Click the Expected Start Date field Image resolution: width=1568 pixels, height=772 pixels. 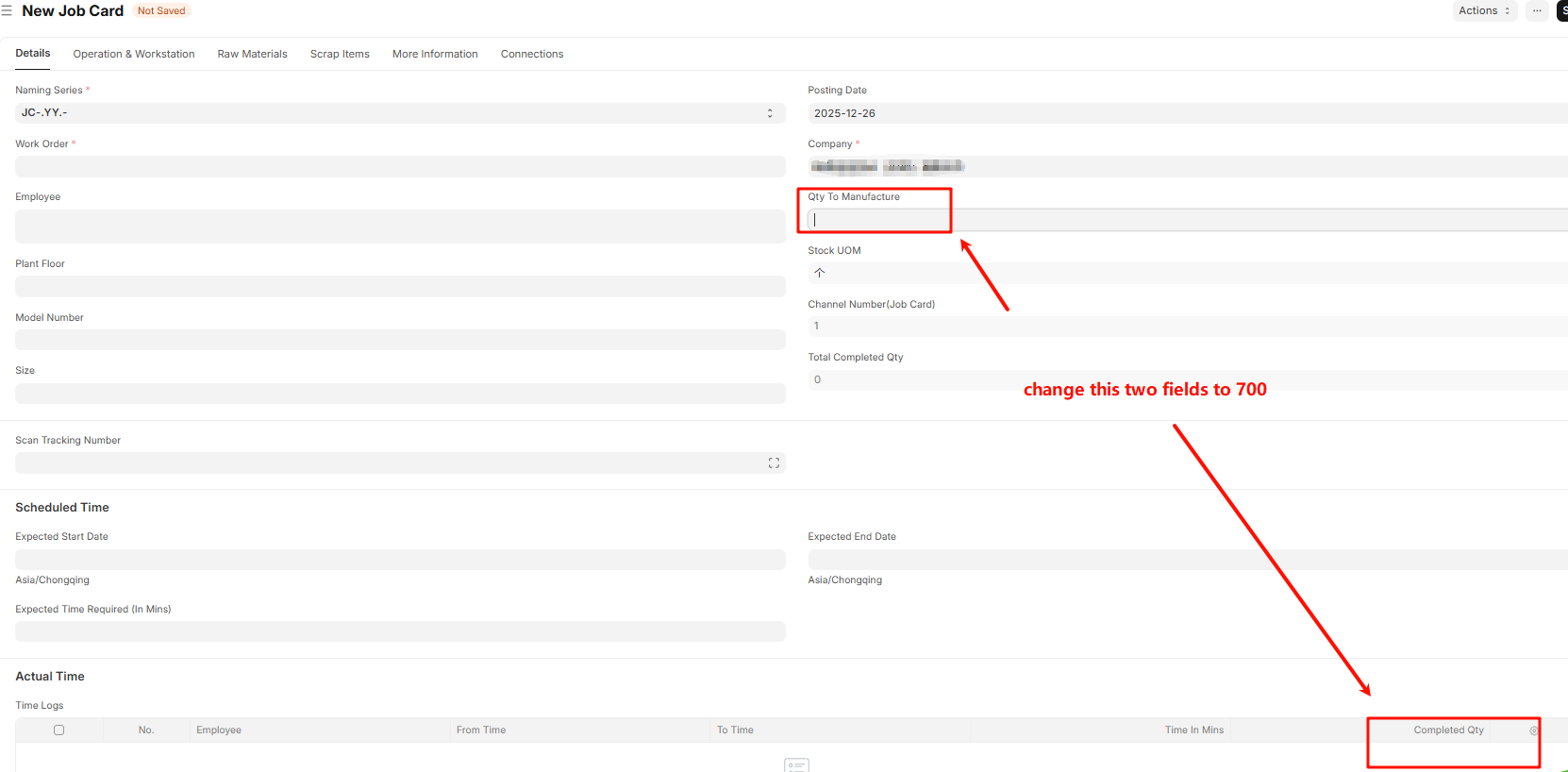[400, 560]
